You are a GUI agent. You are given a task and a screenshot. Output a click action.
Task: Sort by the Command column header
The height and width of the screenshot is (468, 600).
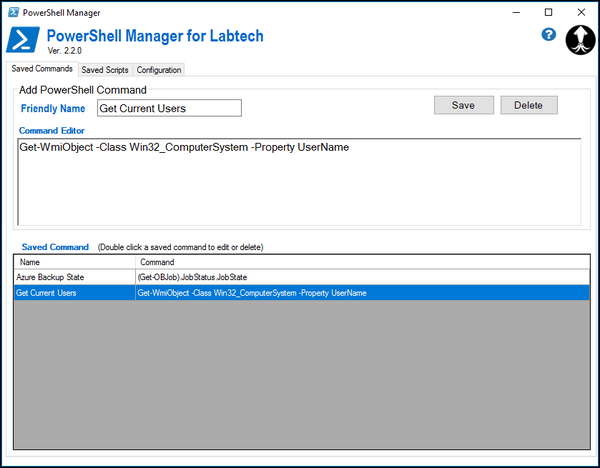362,262
